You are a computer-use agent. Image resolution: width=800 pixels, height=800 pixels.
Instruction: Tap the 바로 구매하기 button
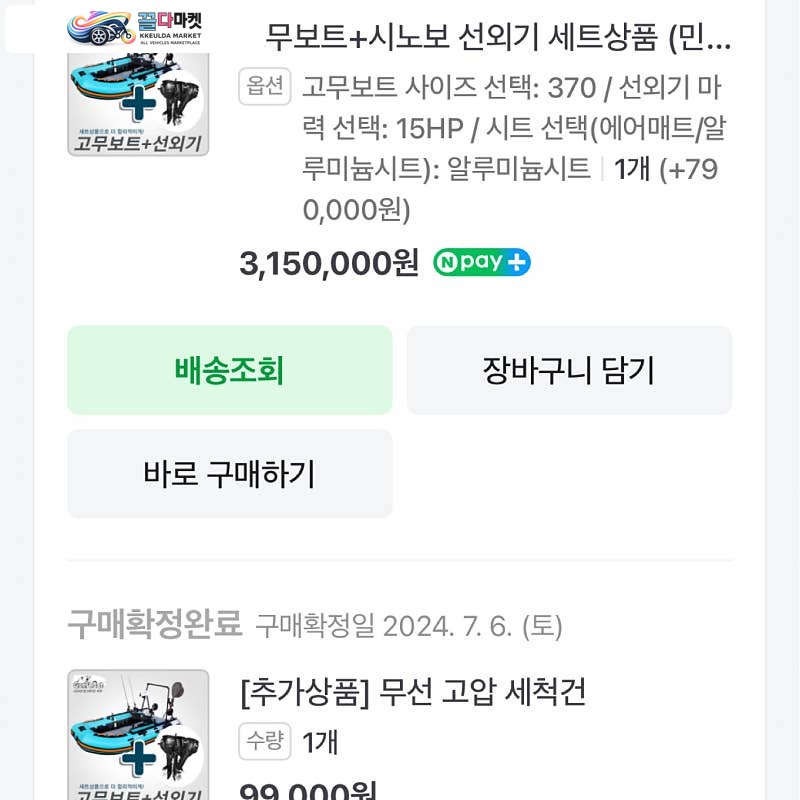click(230, 473)
